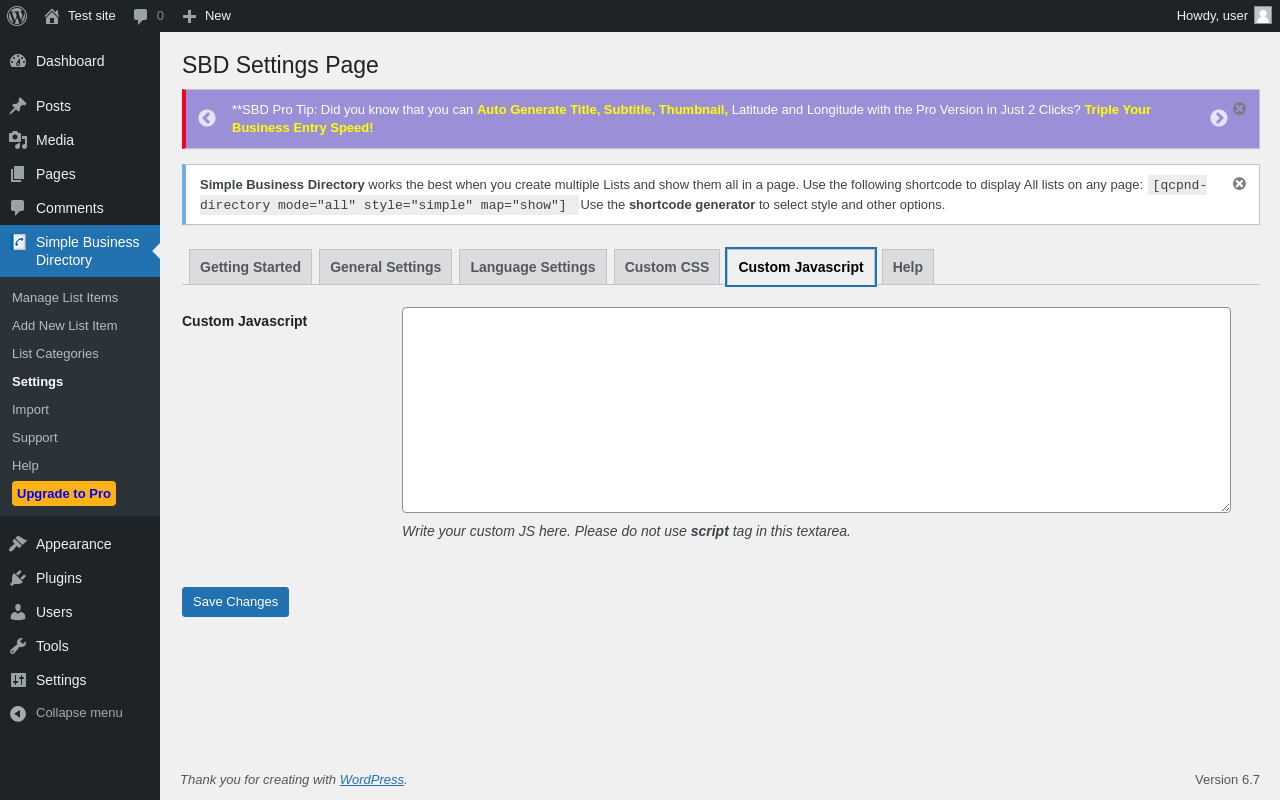The height and width of the screenshot is (800, 1280).
Task: Open the Users menu label
Action: pyautogui.click(x=54, y=612)
